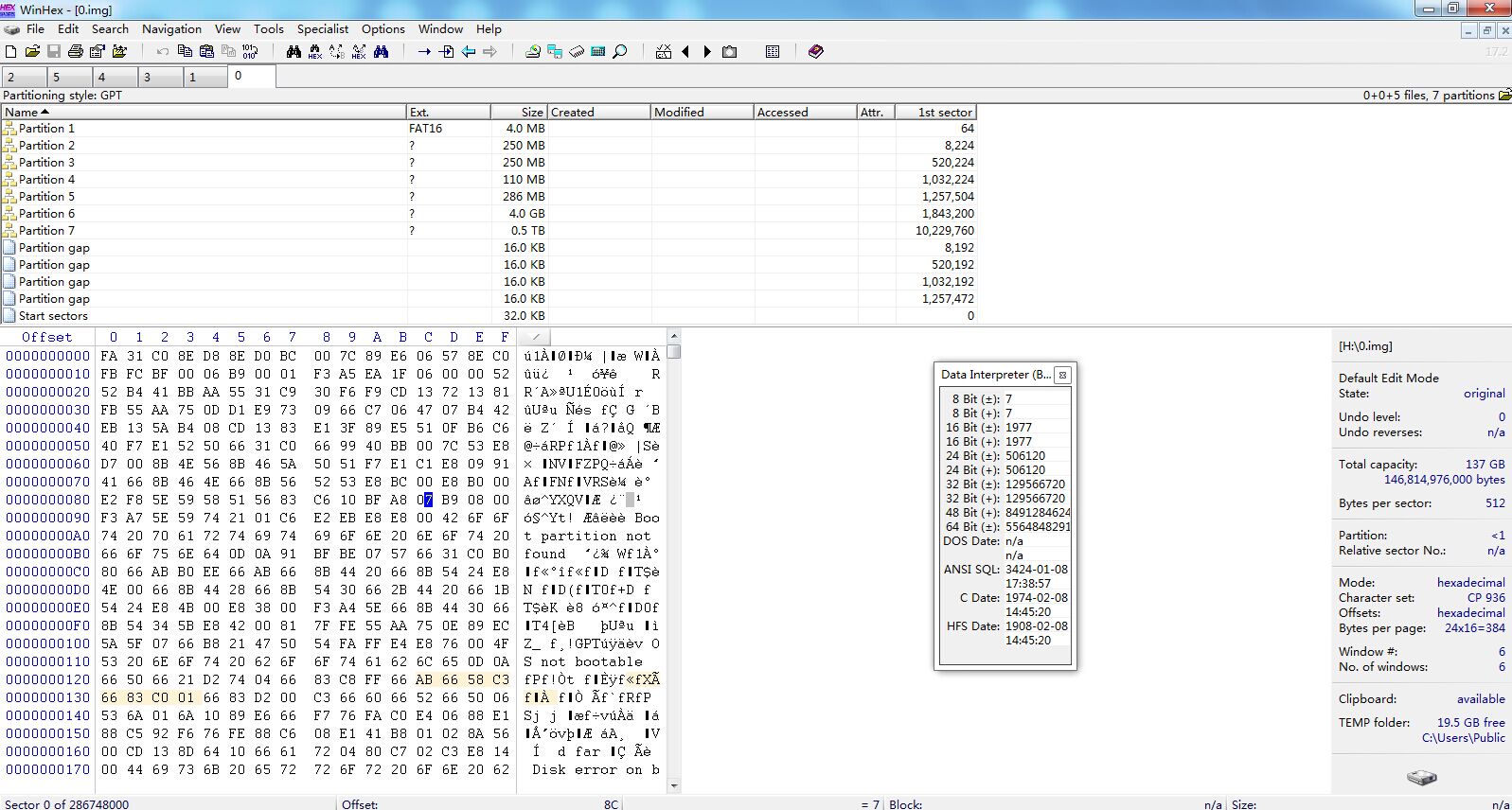Sort by the Name column header
The image size is (1512, 810).
(x=204, y=112)
